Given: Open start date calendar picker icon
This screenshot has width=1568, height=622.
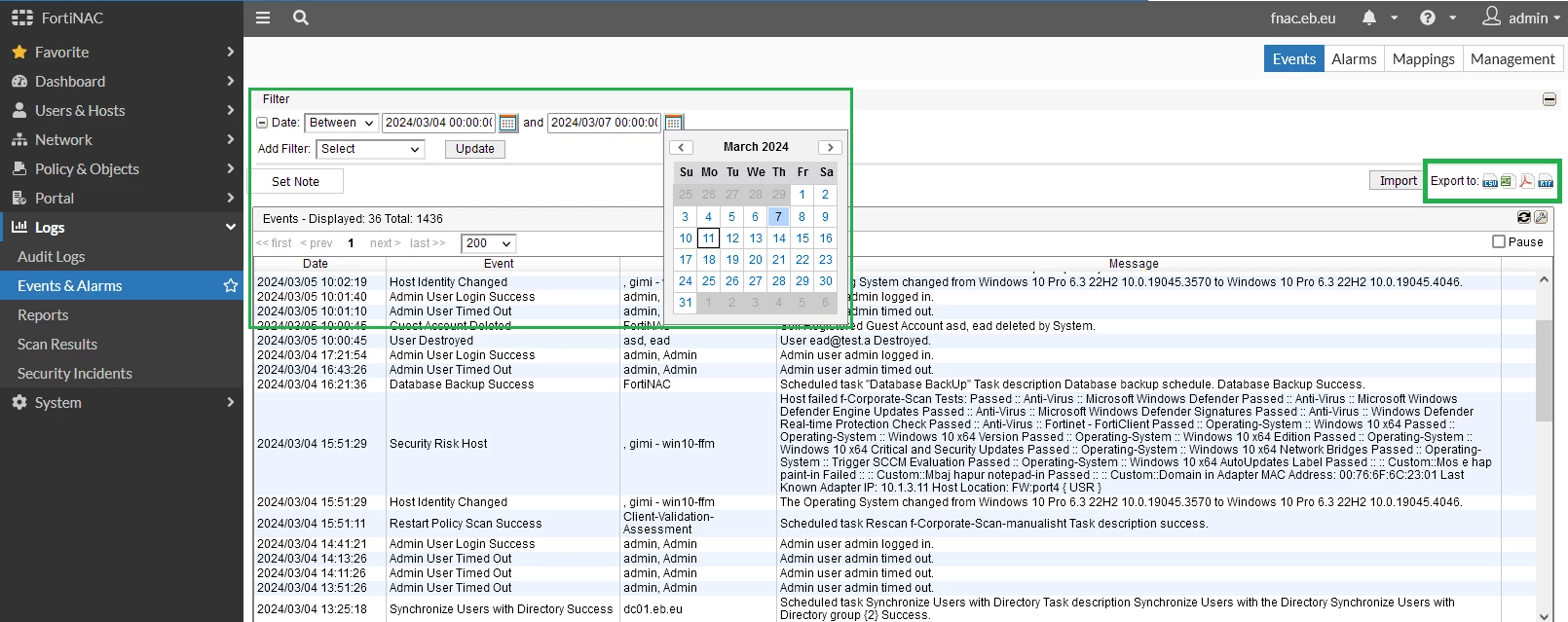Looking at the screenshot, I should pyautogui.click(x=507, y=123).
